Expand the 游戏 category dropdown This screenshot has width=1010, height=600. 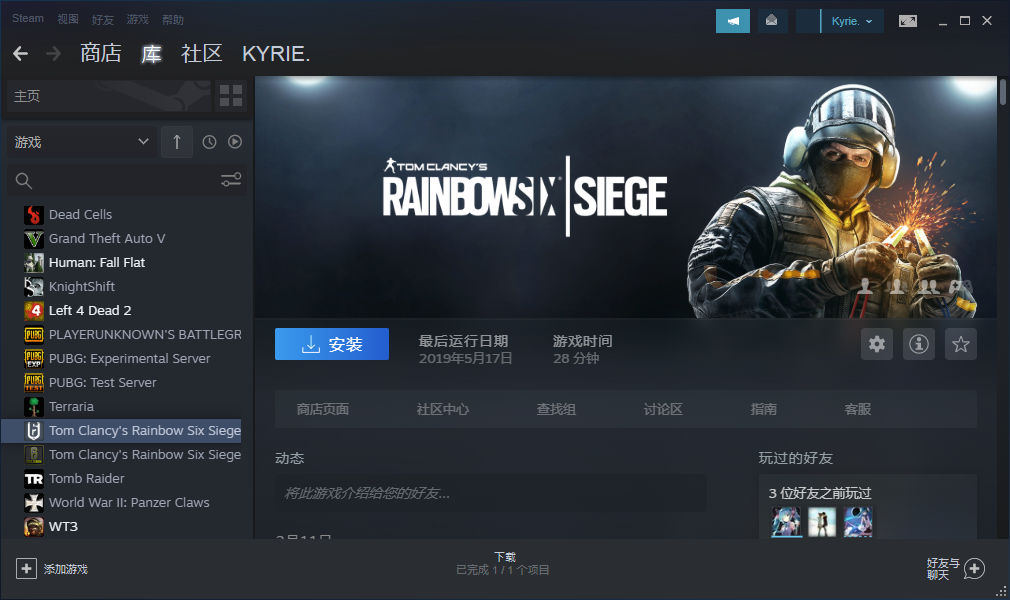coord(81,142)
